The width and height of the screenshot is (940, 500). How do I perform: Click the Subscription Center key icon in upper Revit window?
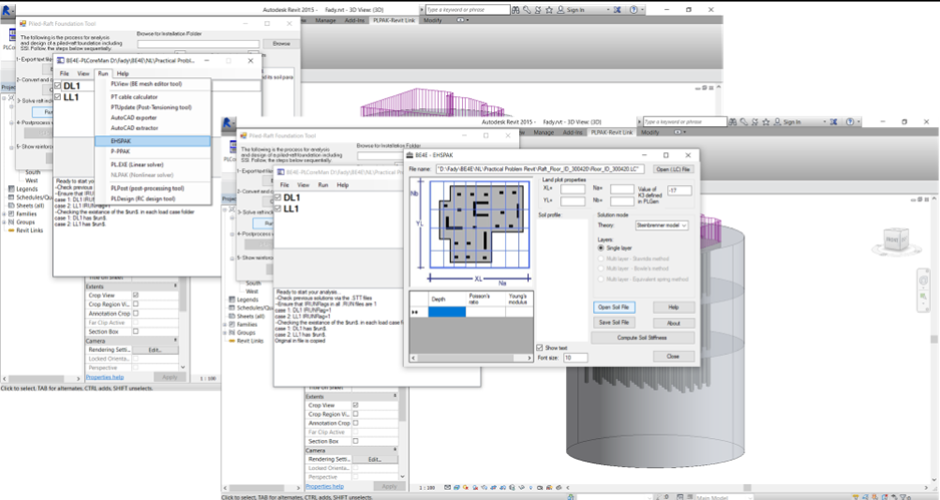526,10
